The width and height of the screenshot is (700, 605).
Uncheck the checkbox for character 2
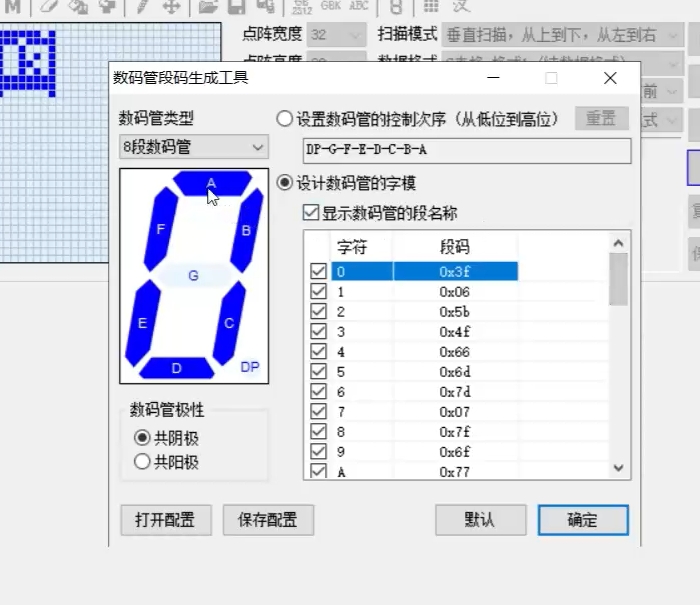(x=318, y=312)
